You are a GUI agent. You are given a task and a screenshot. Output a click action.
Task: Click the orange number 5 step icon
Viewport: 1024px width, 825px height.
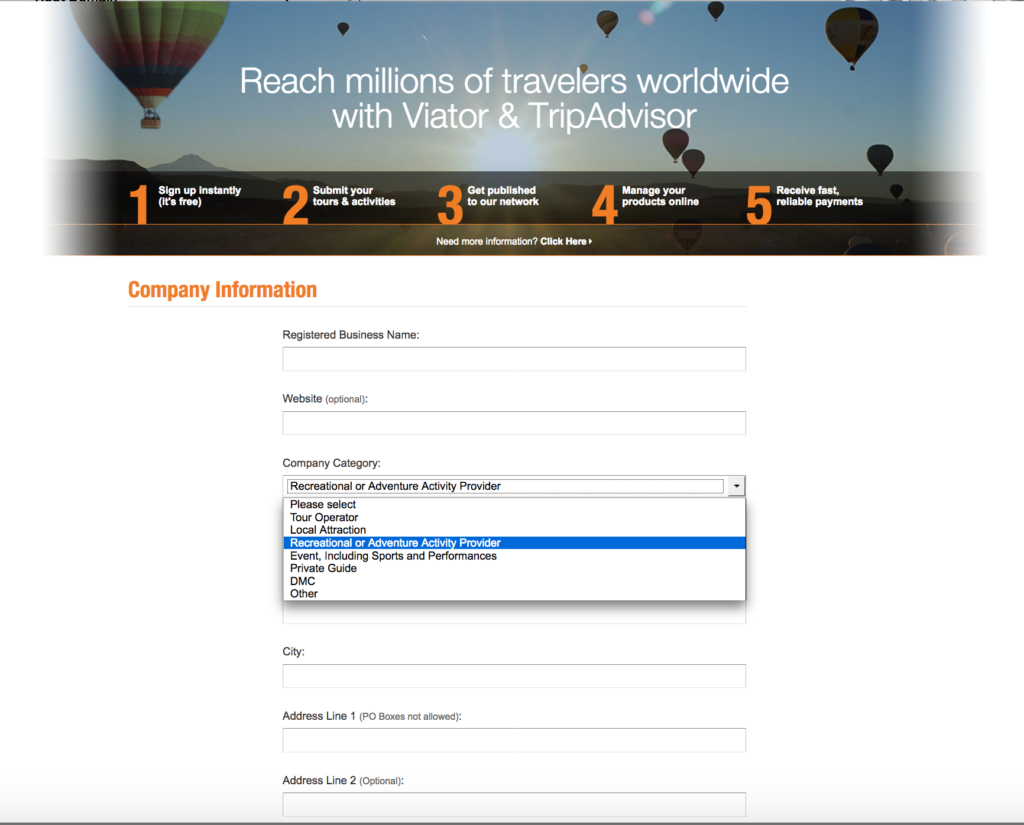[x=759, y=204]
